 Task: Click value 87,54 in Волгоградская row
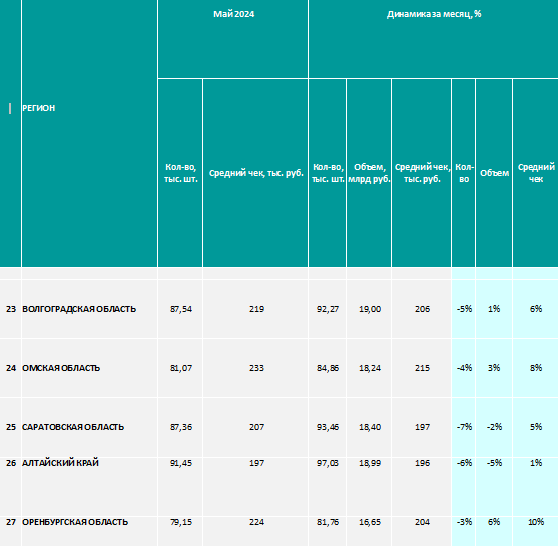(x=180, y=309)
